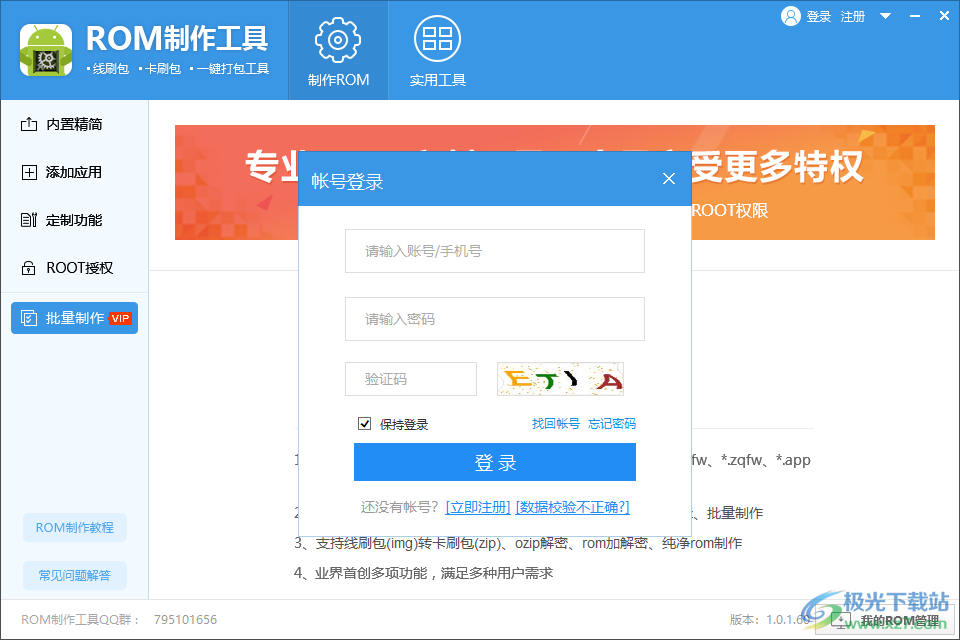Image resolution: width=960 pixels, height=640 pixels.
Task: Focus the 验证码 input field
Action: pos(411,379)
